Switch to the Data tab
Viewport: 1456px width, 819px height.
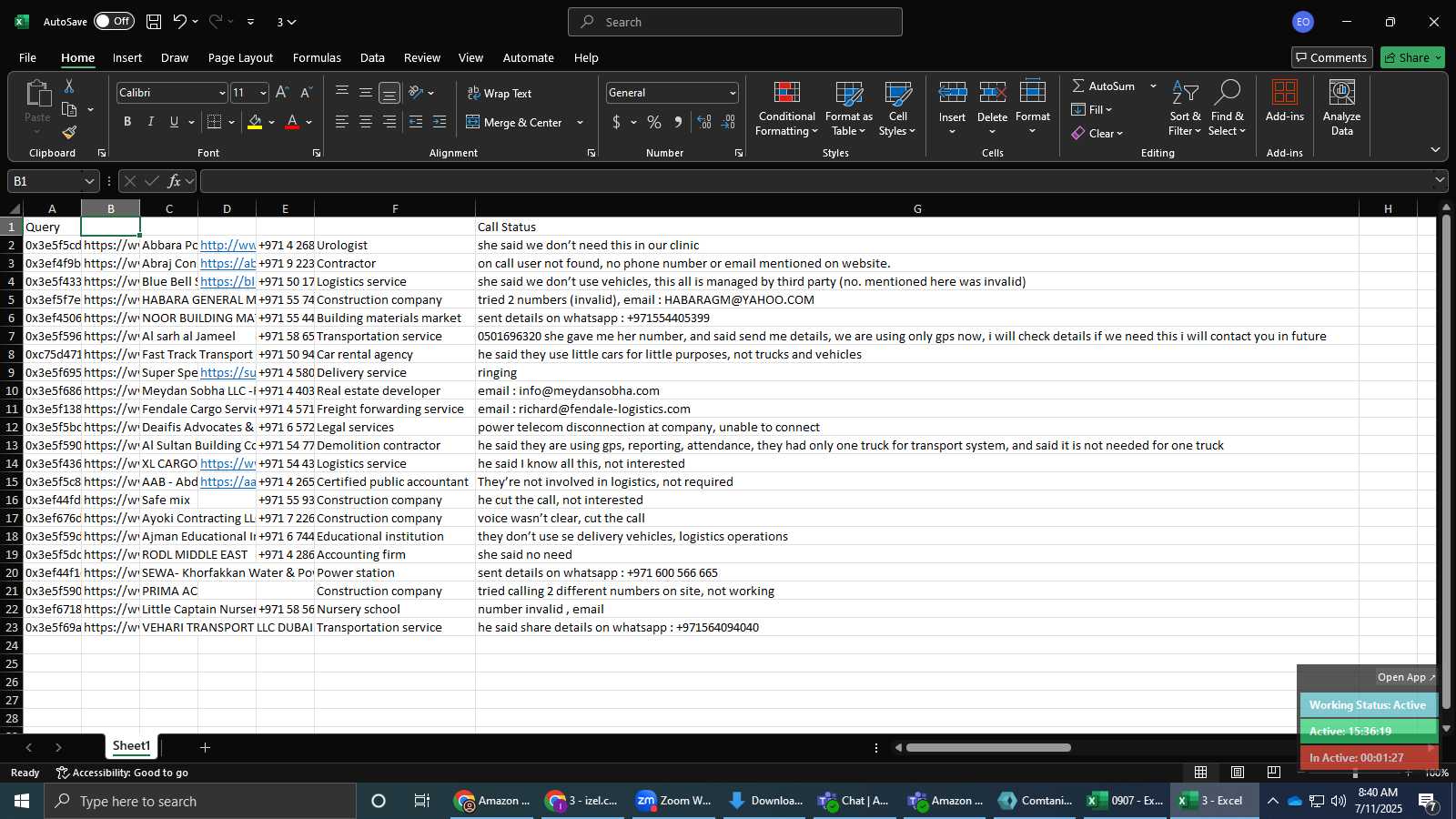(372, 57)
